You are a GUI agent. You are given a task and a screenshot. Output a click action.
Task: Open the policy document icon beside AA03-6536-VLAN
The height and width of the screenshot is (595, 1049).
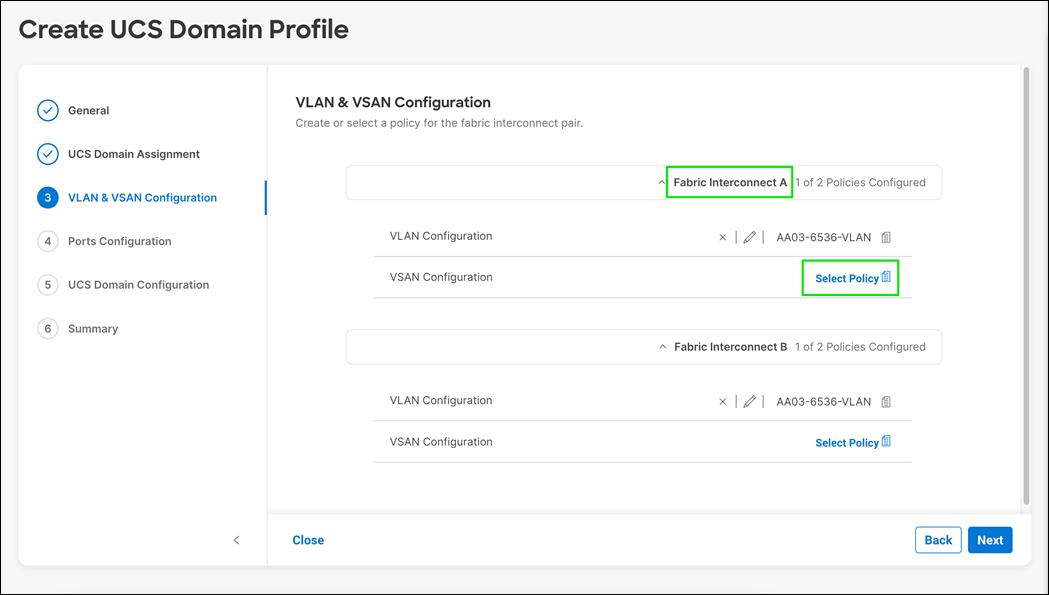885,236
